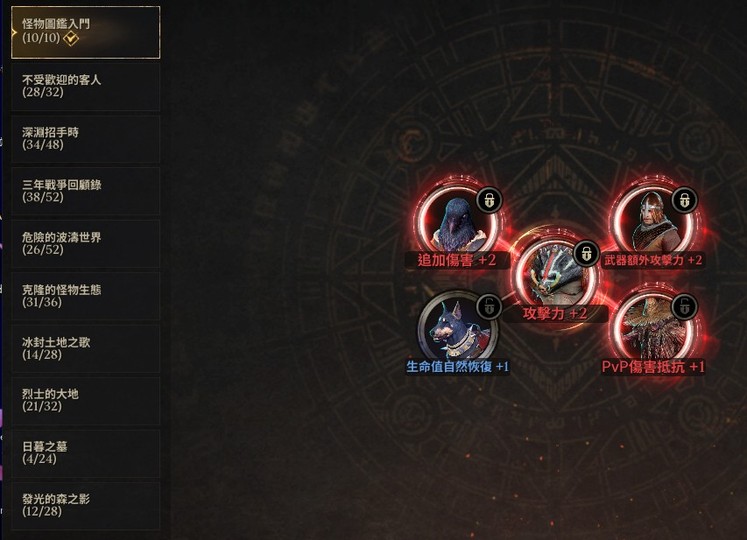Click the completion checkmark badge on 怪物圖鑑入門
Image resolution: width=747 pixels, height=540 pixels.
click(71, 38)
